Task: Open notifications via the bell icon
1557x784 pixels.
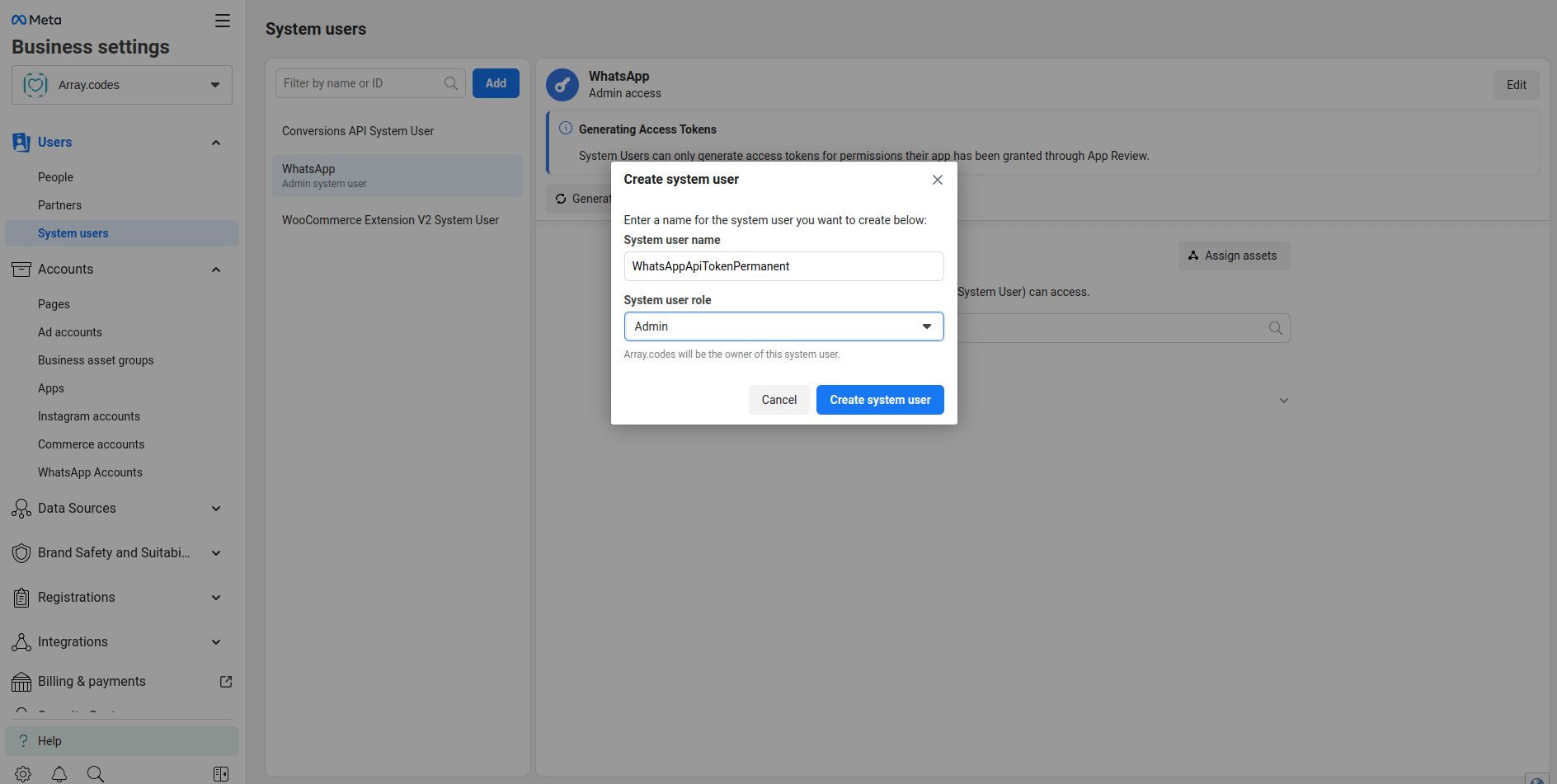Action: 59,773
